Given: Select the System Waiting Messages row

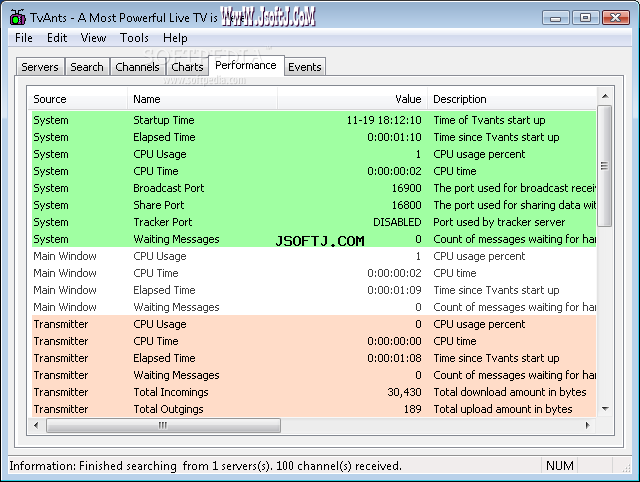Looking at the screenshot, I should point(313,239).
